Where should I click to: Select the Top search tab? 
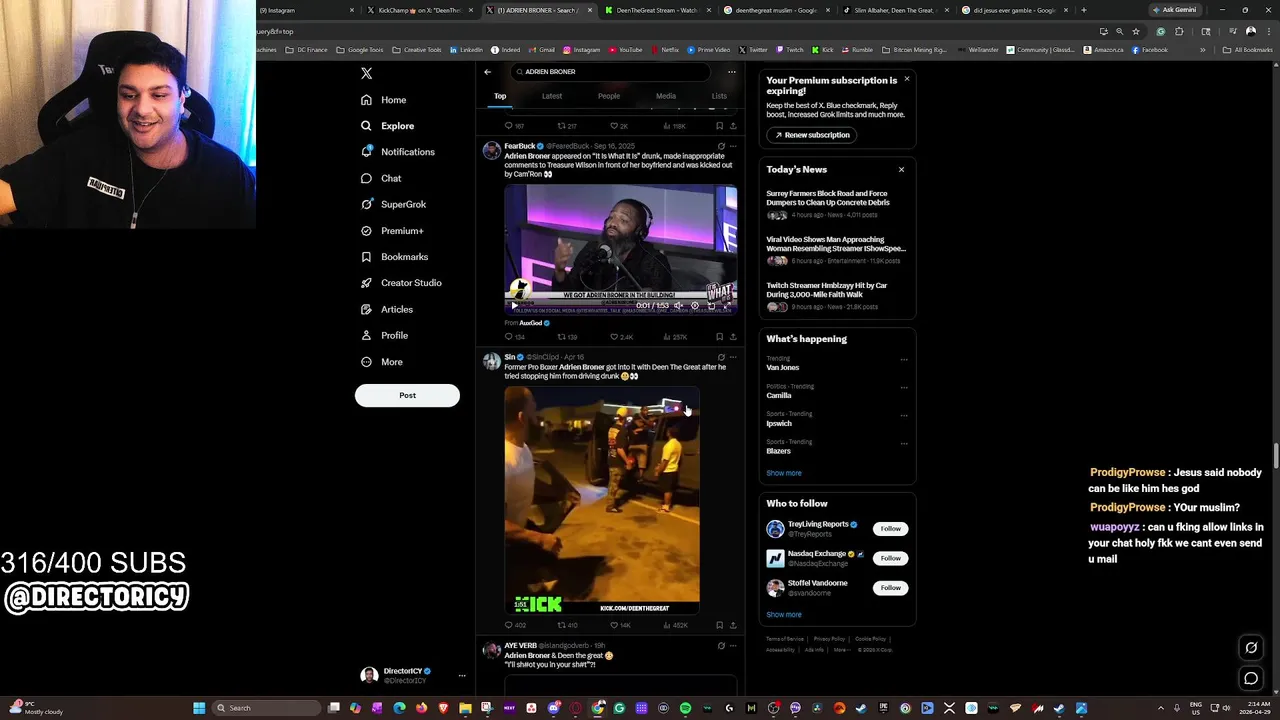pos(500,96)
